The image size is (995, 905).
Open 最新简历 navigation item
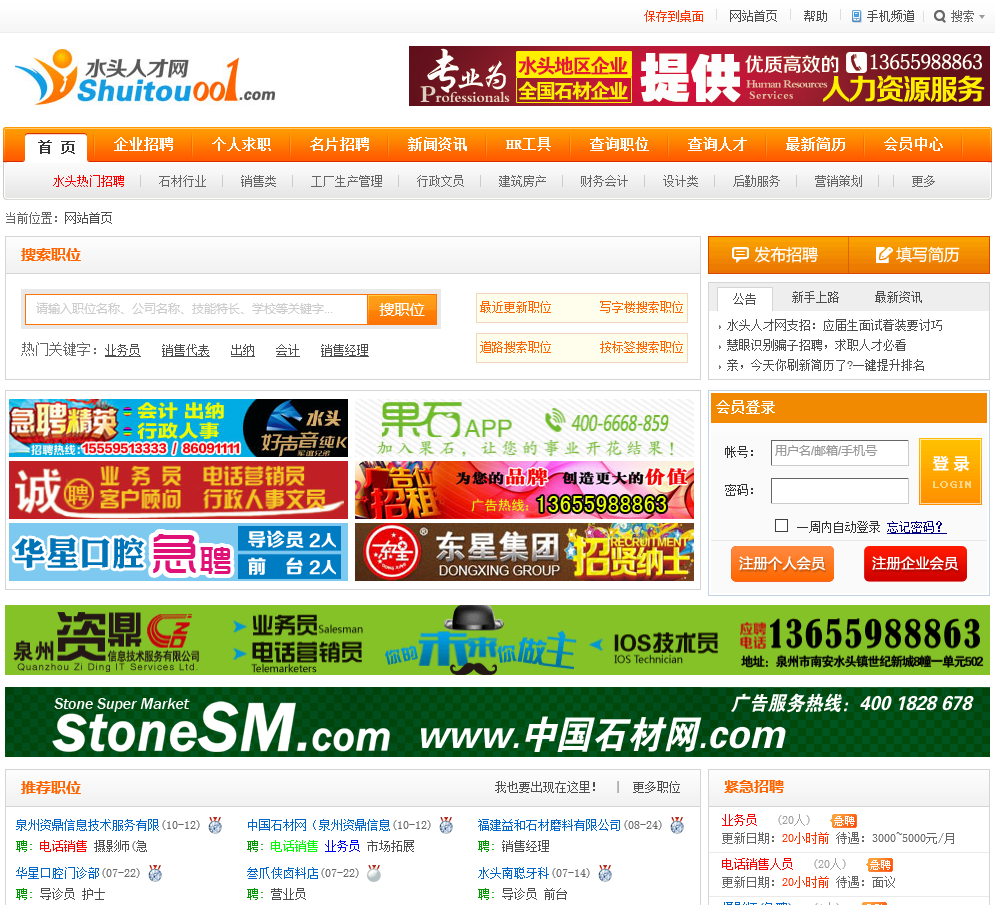tap(815, 145)
